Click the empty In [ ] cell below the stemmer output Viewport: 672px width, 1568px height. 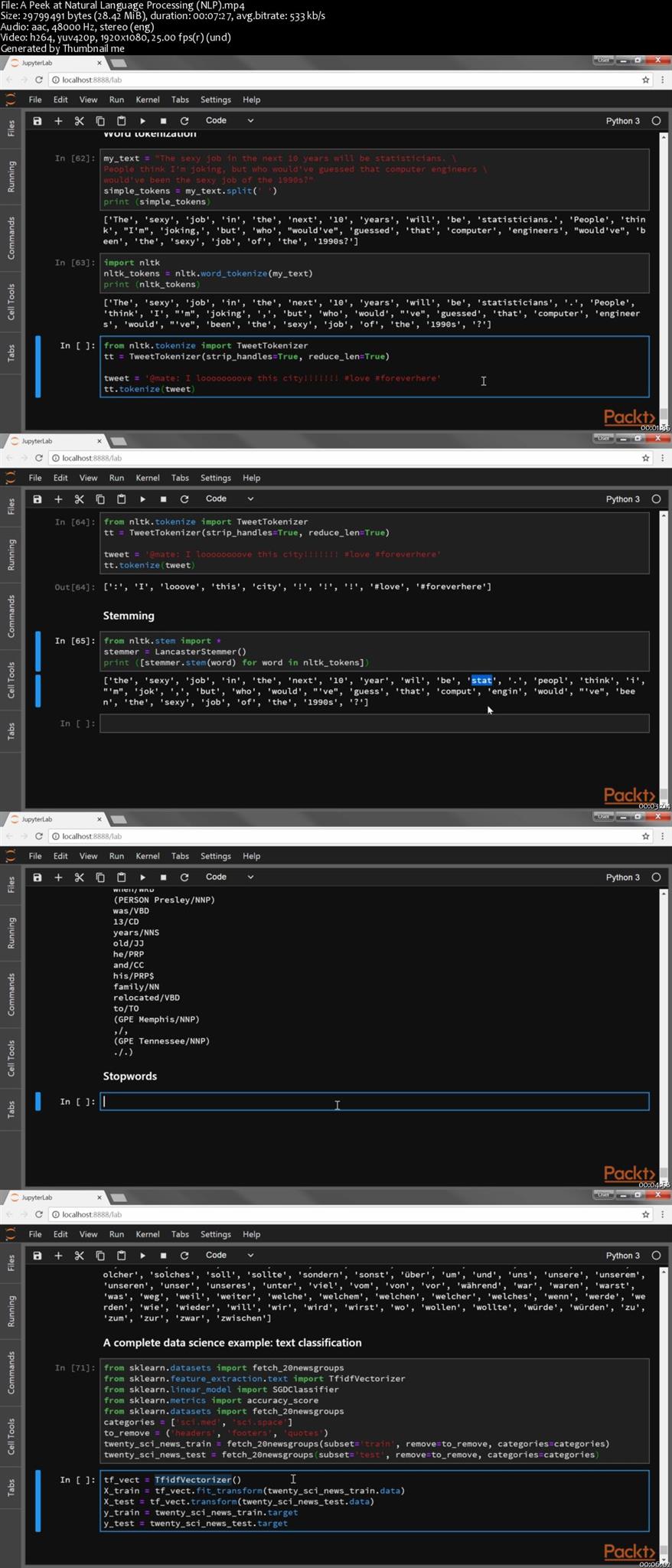point(374,724)
